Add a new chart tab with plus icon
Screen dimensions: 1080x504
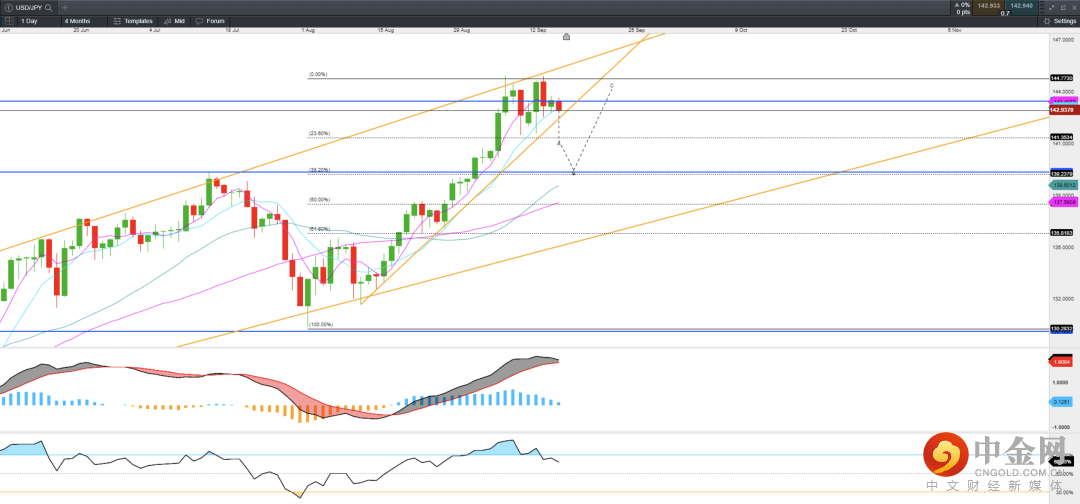coord(65,7)
